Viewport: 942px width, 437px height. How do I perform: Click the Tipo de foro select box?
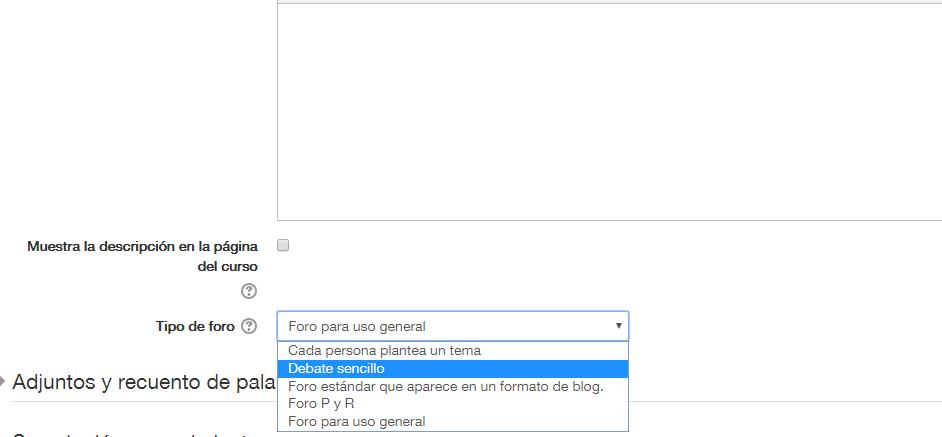(x=453, y=326)
